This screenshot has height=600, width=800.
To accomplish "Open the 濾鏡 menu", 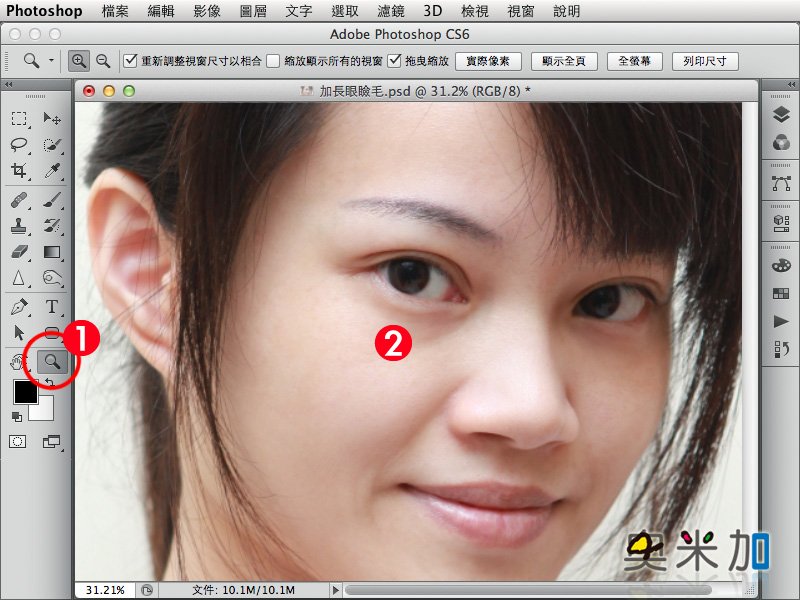I will click(x=390, y=11).
